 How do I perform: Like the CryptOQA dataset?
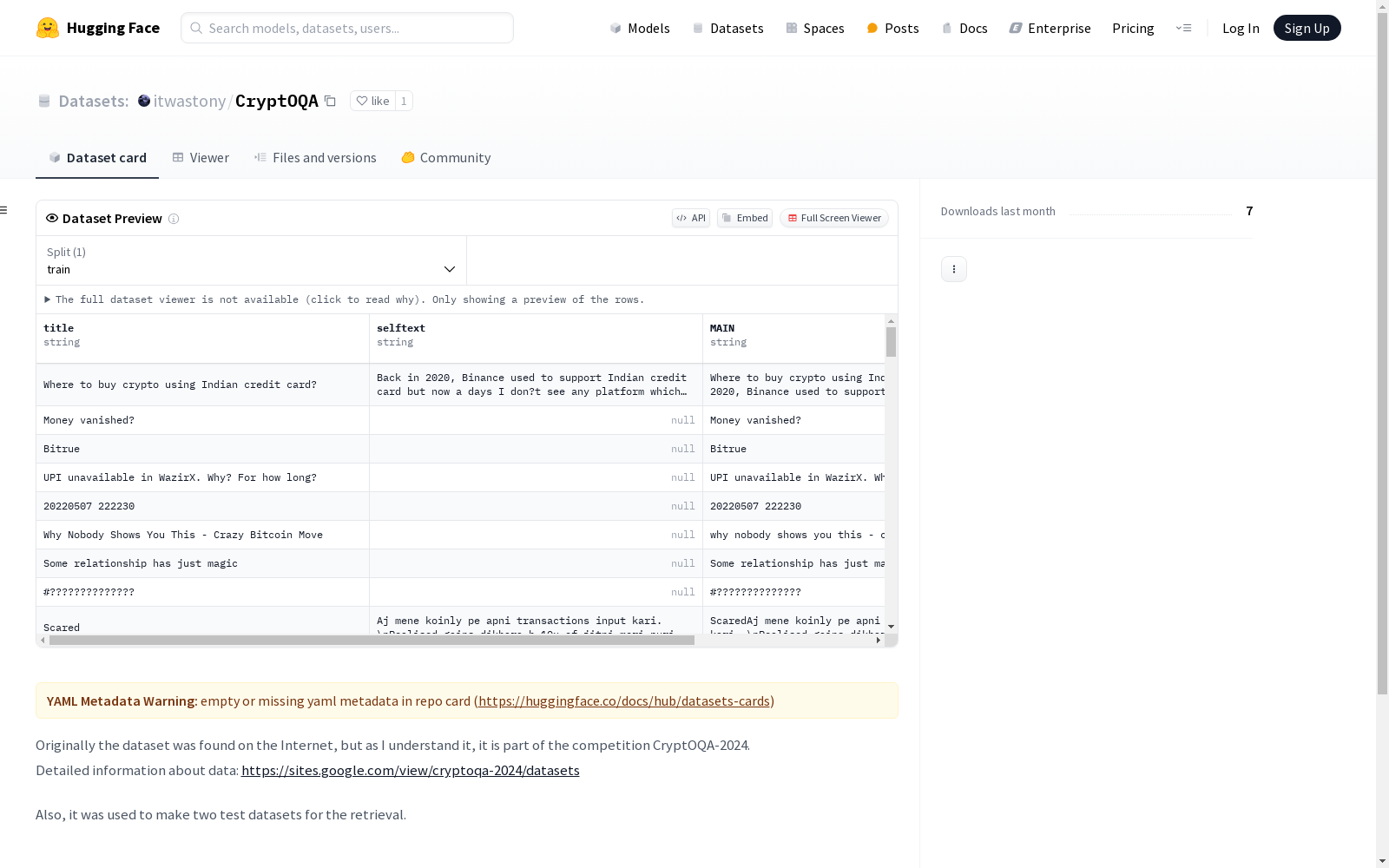coord(373,101)
